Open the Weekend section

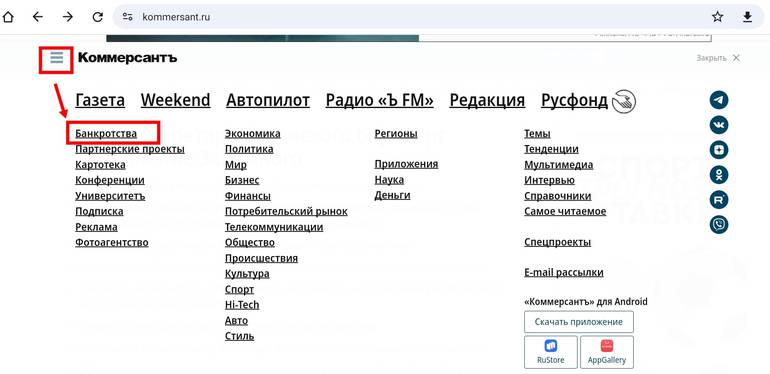click(175, 100)
